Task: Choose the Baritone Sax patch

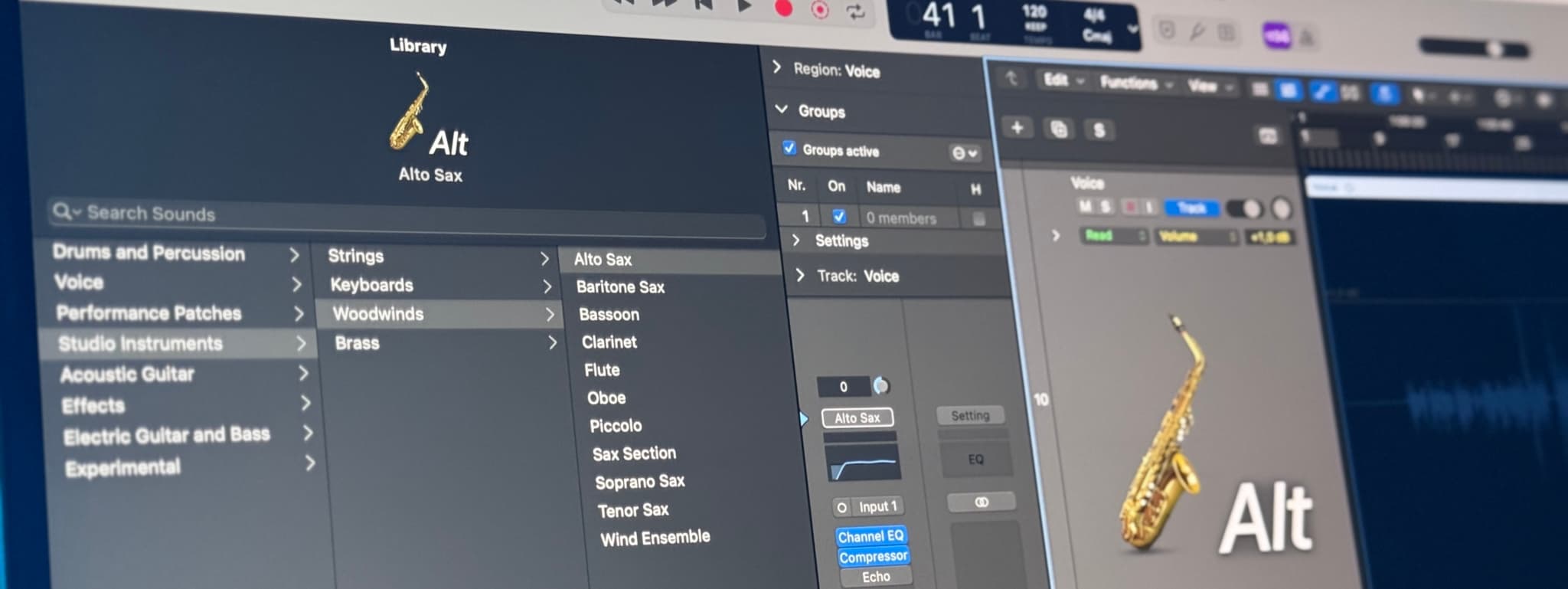Action: point(620,286)
